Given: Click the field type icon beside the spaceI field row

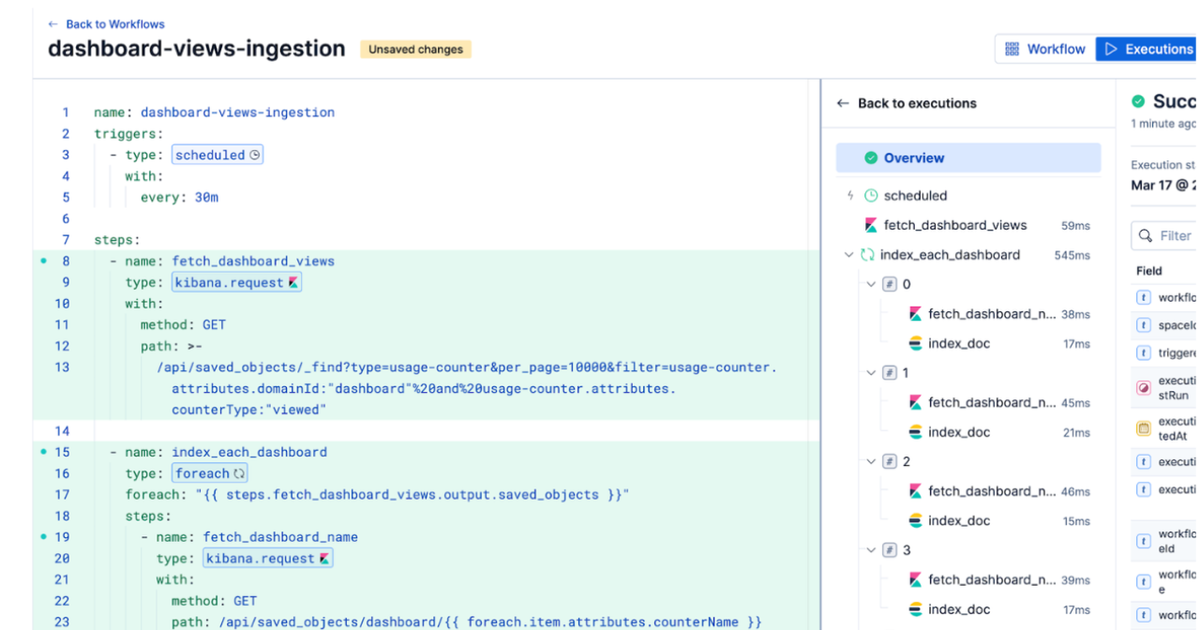Looking at the screenshot, I should pos(1144,325).
